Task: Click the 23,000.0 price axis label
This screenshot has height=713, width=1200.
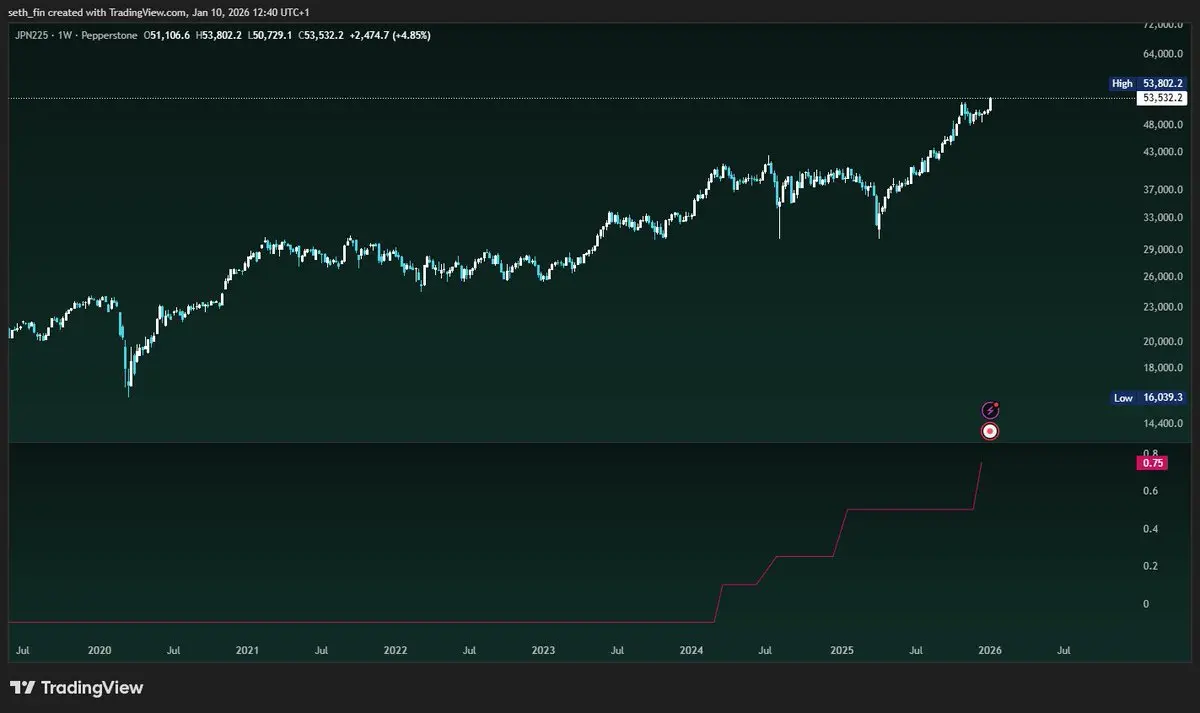Action: click(1163, 308)
